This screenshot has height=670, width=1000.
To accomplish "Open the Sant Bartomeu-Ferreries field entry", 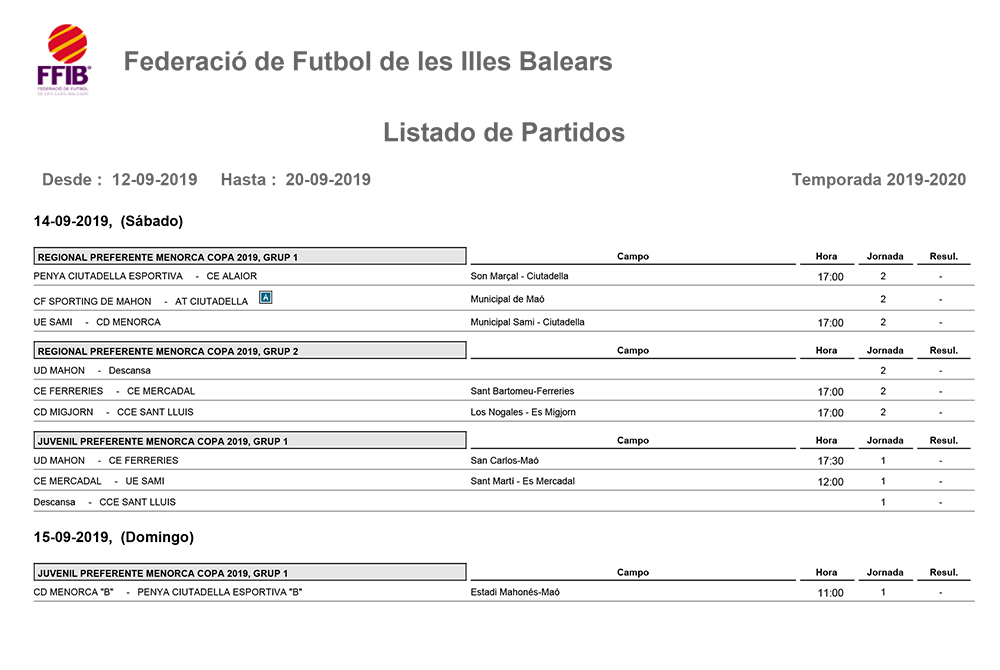I will [x=522, y=391].
